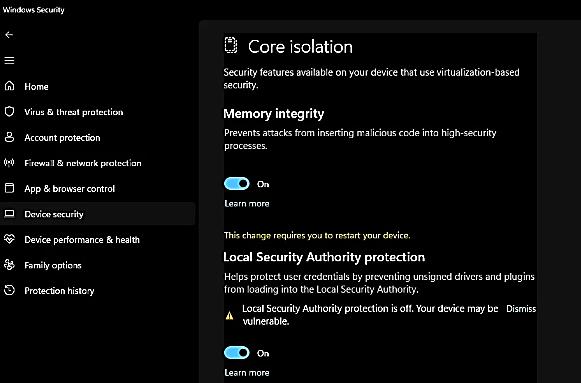Click the Device performance heart icon

coord(9,239)
